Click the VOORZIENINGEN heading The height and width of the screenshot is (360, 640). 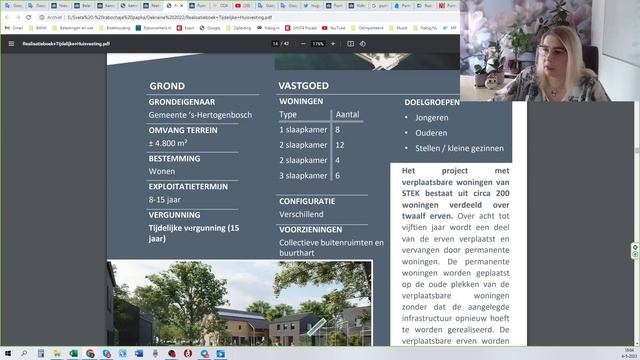311,230
